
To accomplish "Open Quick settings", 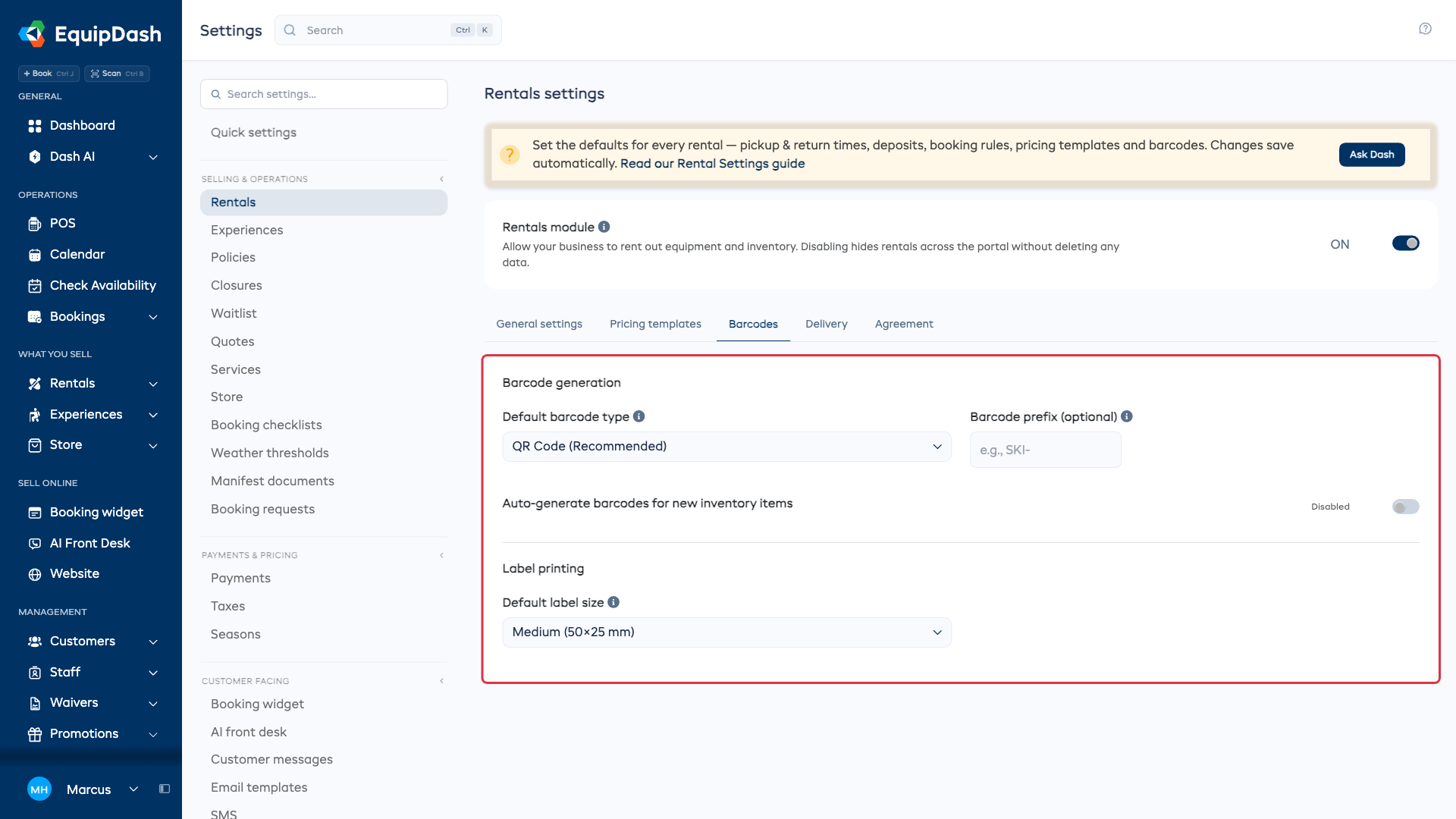I will coord(253,133).
